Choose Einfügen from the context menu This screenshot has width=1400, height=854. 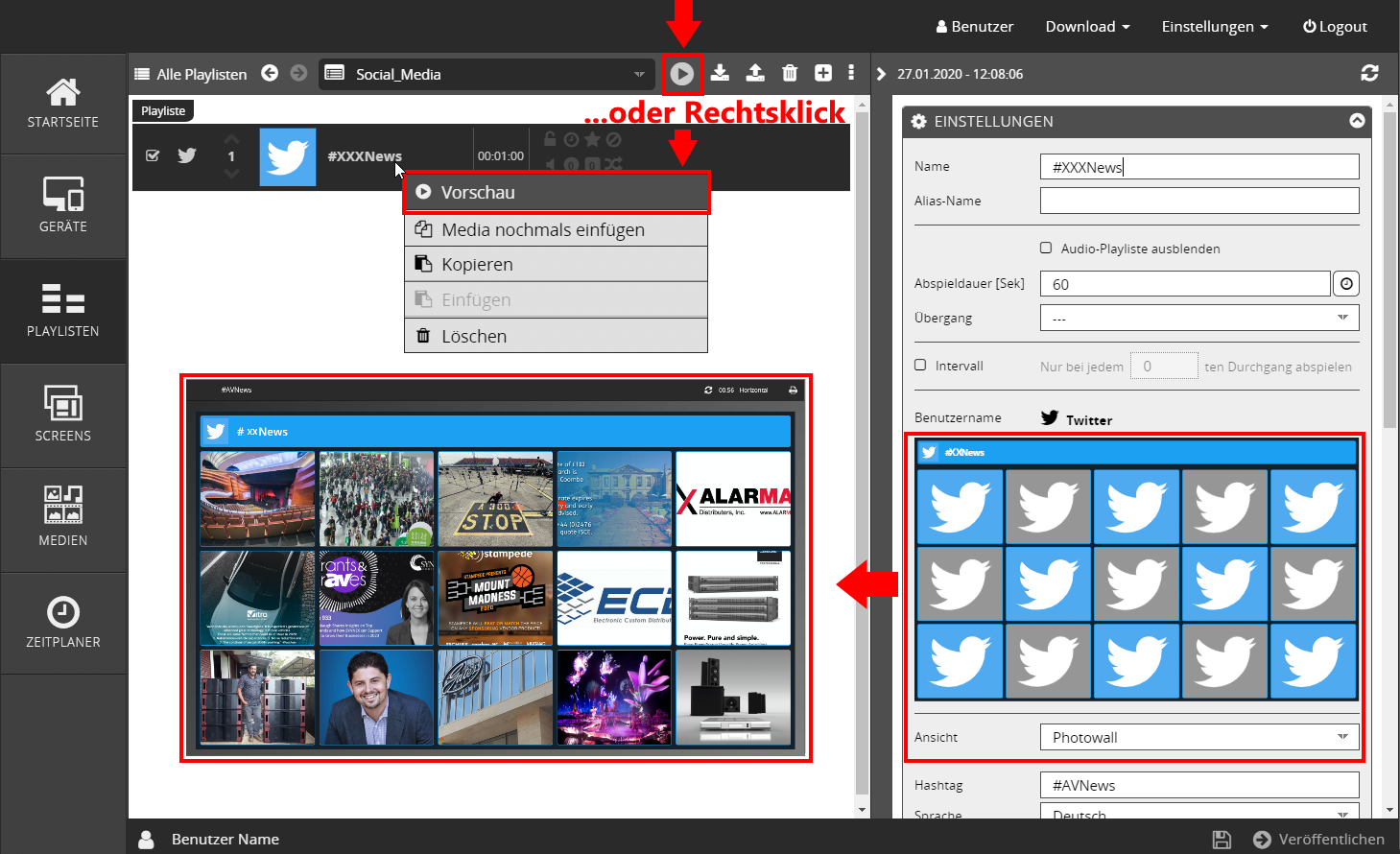coord(557,299)
